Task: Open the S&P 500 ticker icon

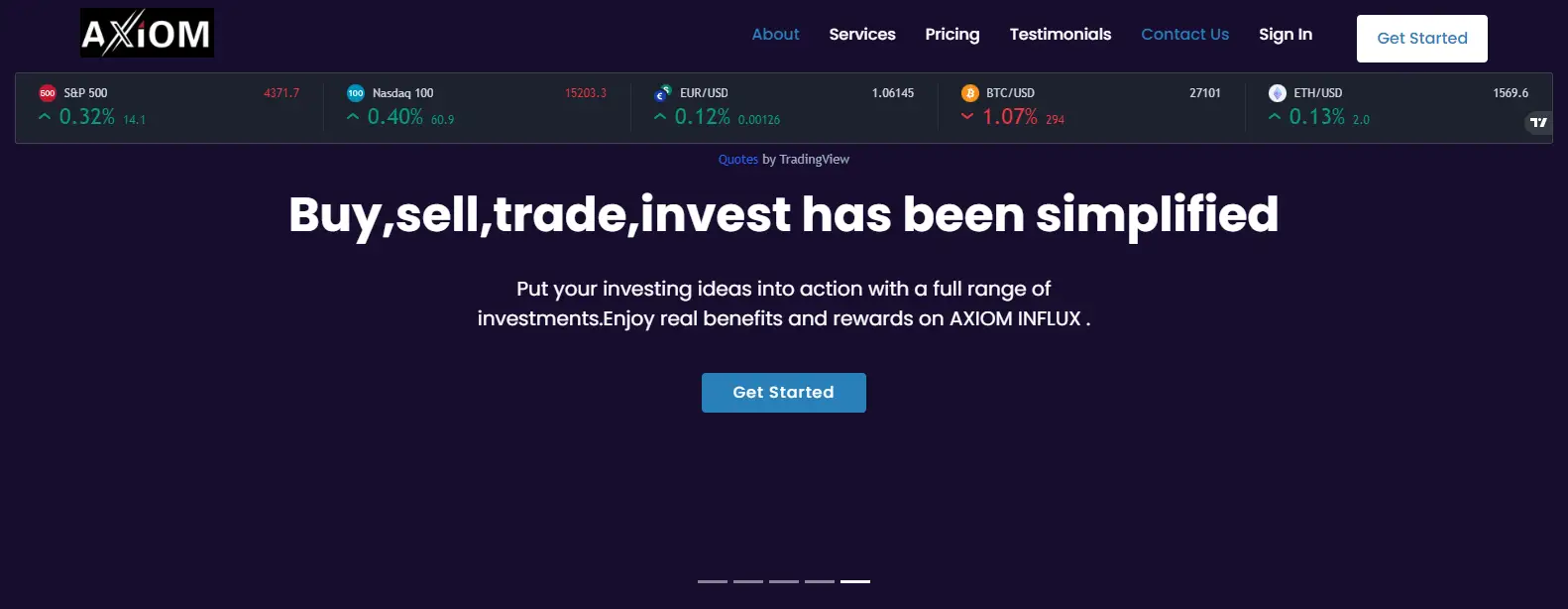Action: 47,93
